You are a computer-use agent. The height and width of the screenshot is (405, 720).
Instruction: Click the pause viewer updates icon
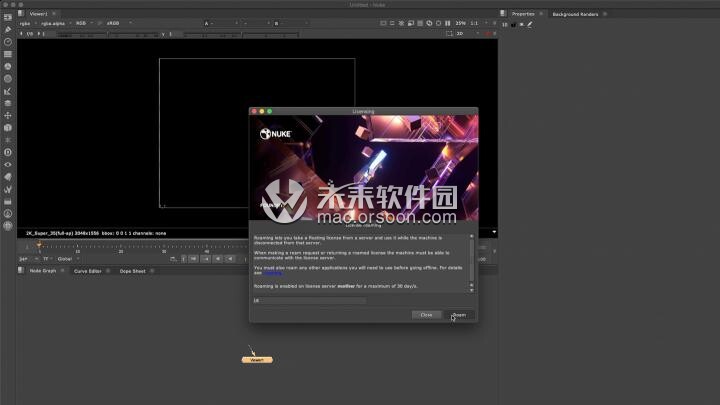(448, 23)
